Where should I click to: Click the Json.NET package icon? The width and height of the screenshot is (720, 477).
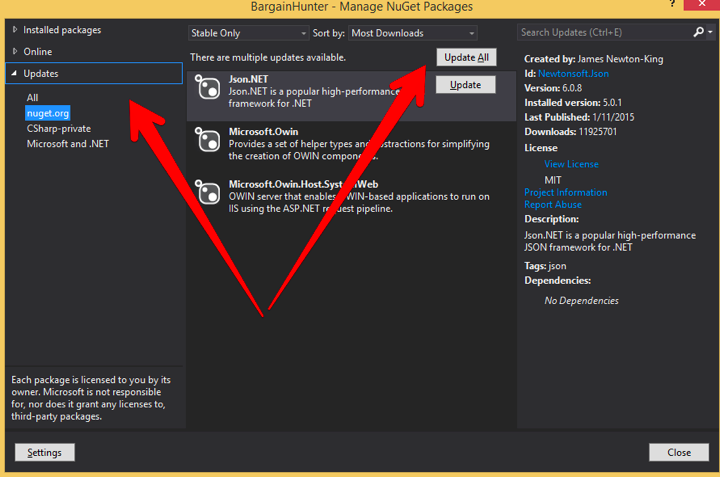pyautogui.click(x=208, y=86)
